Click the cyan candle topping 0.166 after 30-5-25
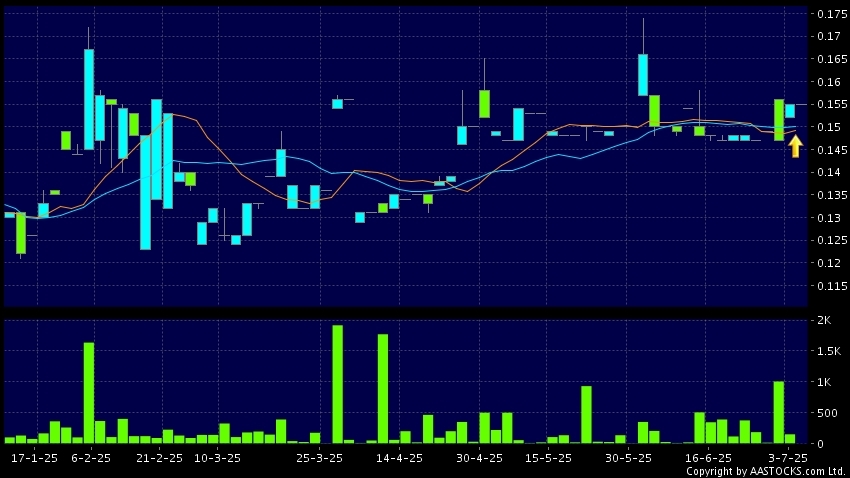This screenshot has height=478, width=850. point(643,75)
